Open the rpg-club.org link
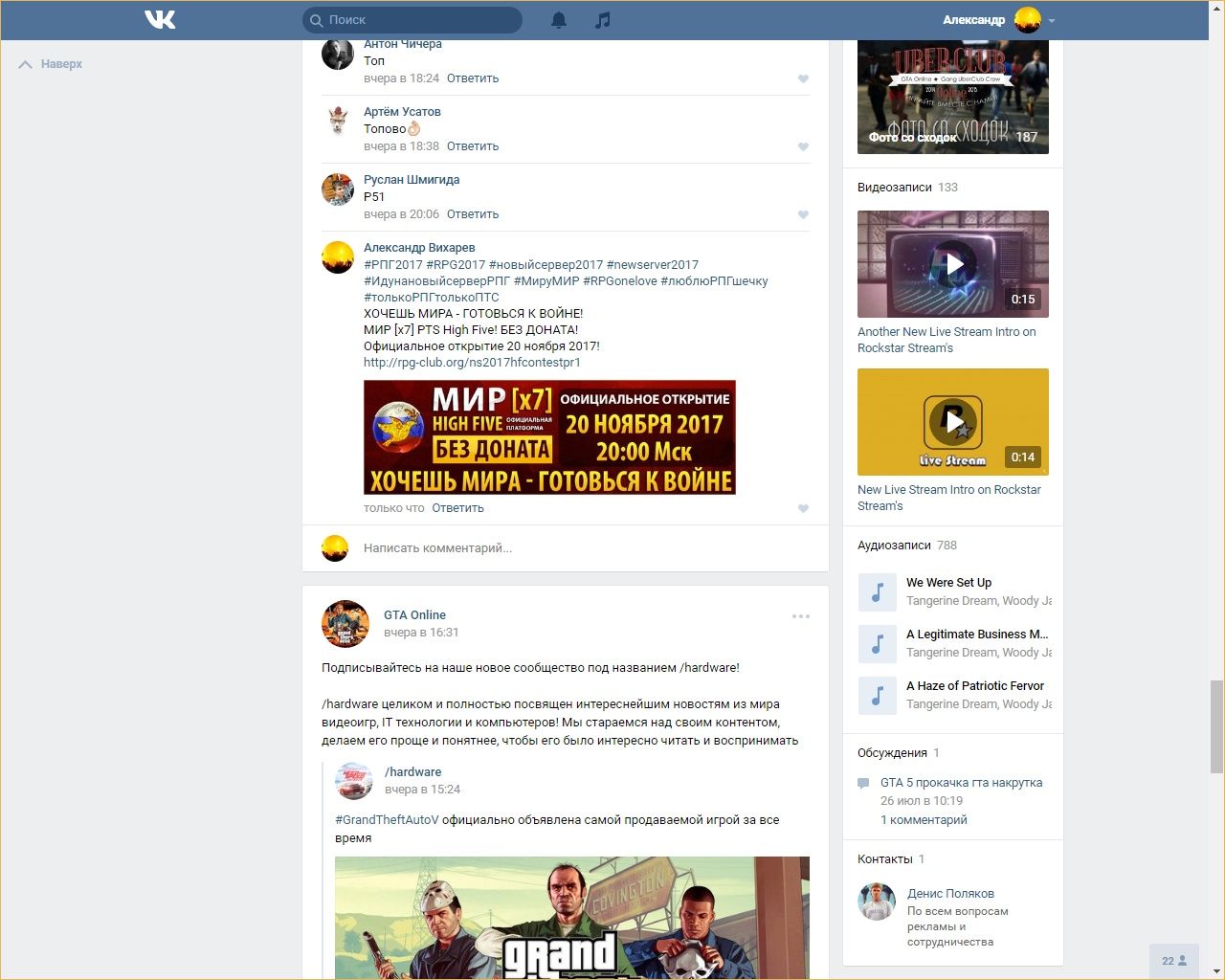 (472, 363)
